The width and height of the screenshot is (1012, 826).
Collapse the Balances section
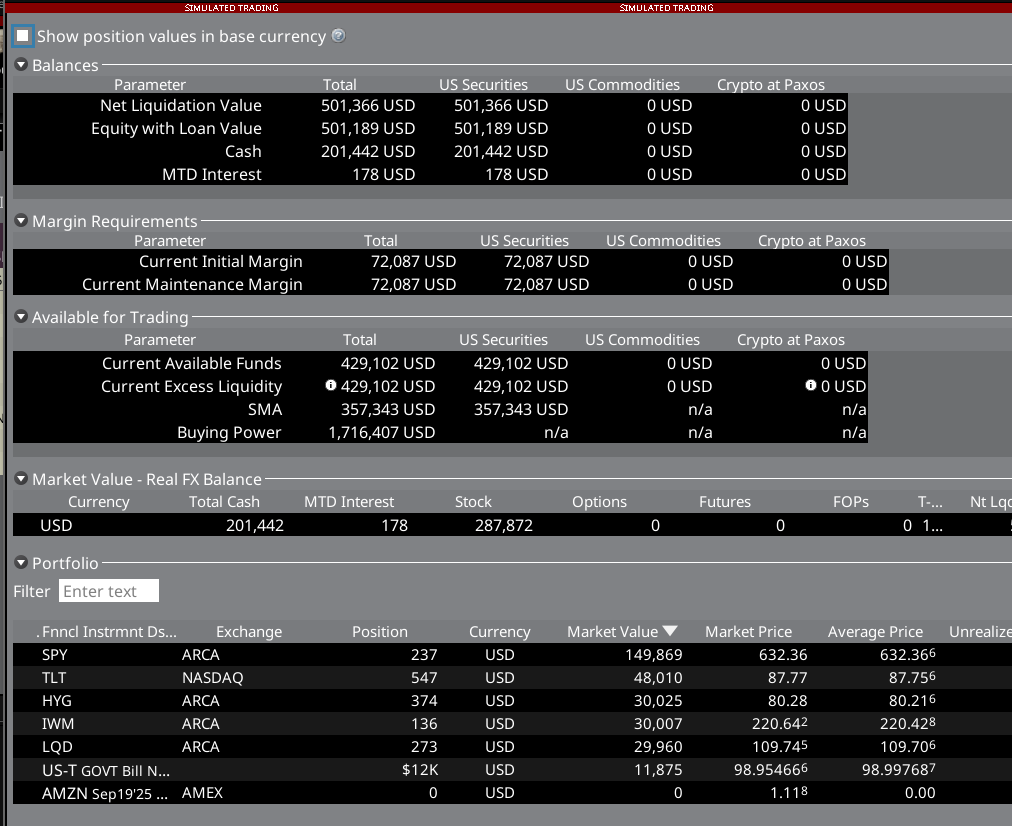pos(21,65)
